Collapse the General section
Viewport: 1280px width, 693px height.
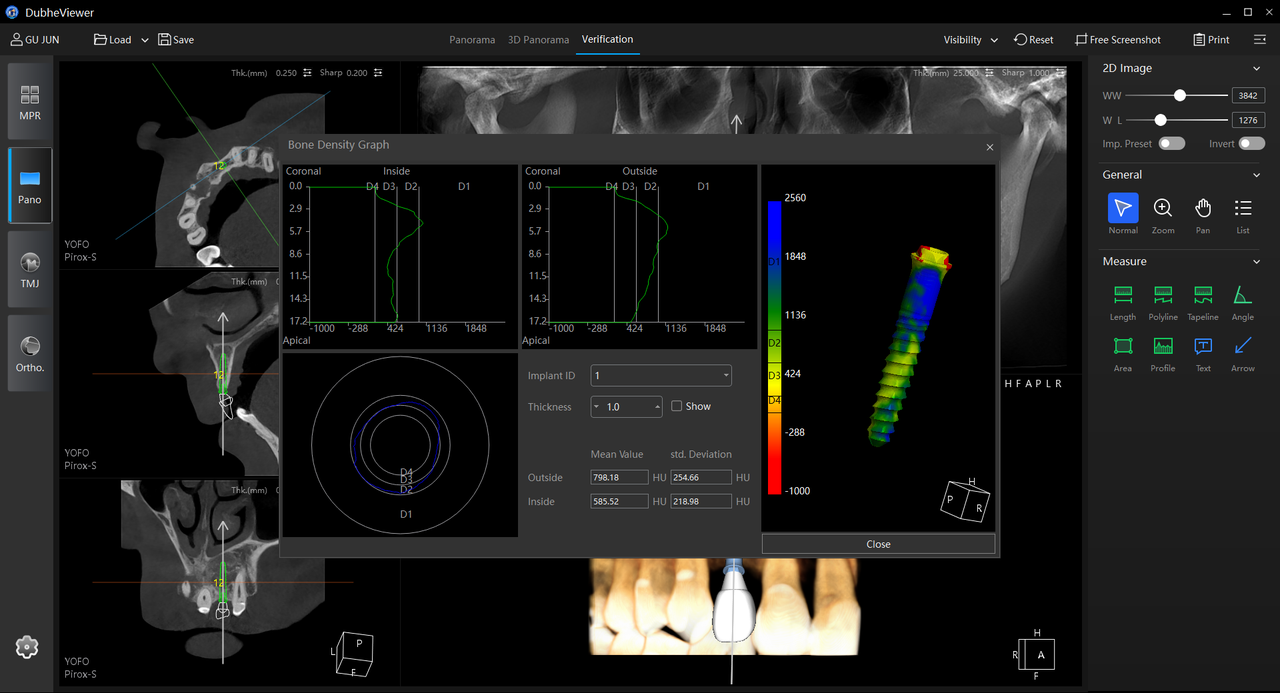tap(1257, 175)
